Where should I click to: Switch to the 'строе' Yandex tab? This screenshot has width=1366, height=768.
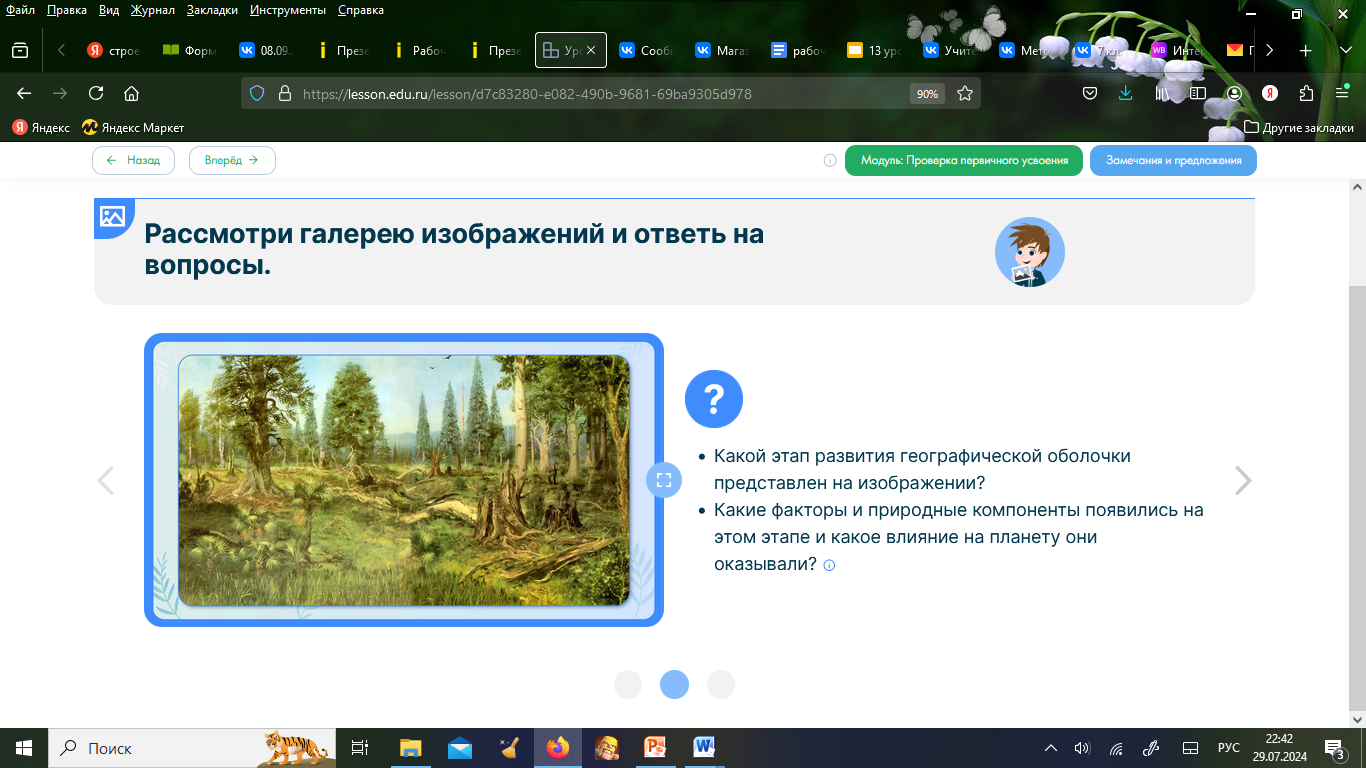(115, 50)
